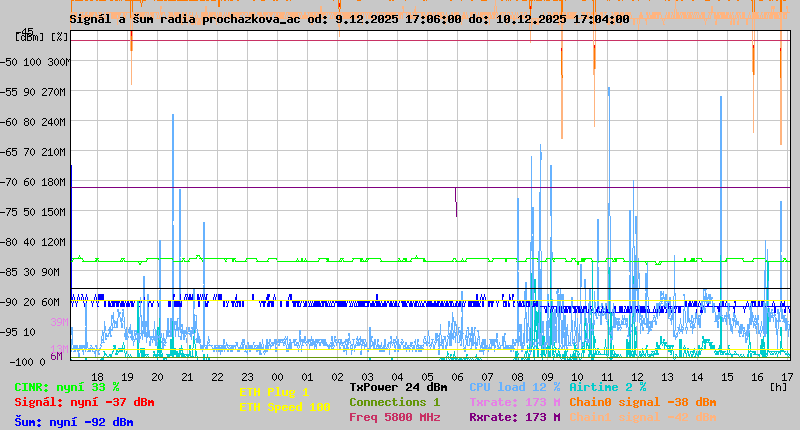Click hour label '01' on time axis
The width and height of the screenshot is (800, 430).
307,377
